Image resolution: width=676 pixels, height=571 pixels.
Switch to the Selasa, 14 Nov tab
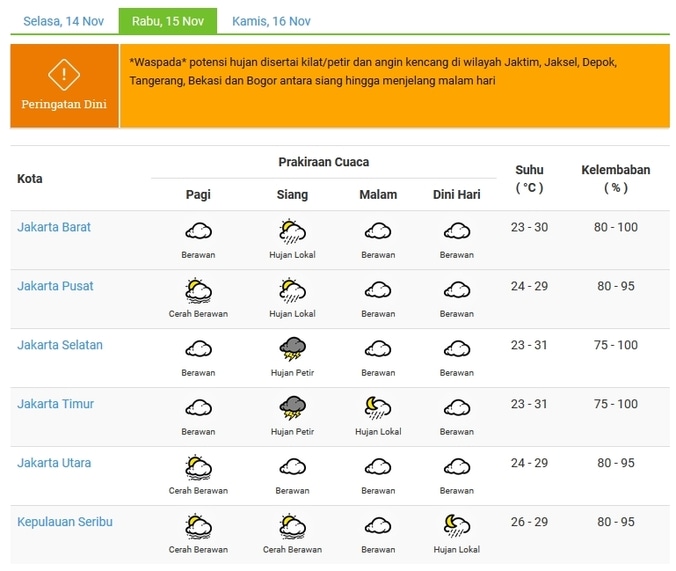[x=64, y=21]
